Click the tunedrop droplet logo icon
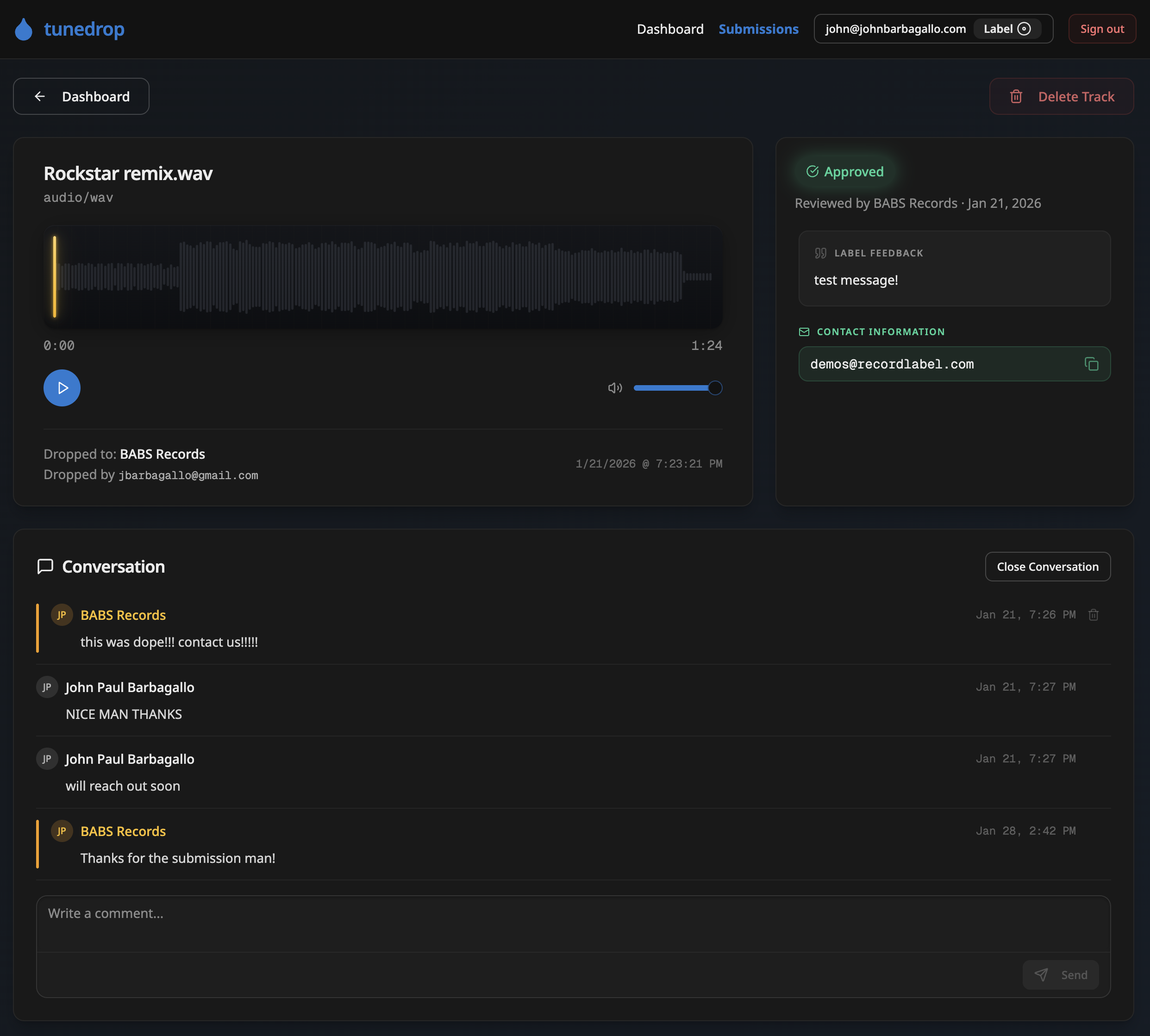The width and height of the screenshot is (1150, 1036). coord(23,29)
